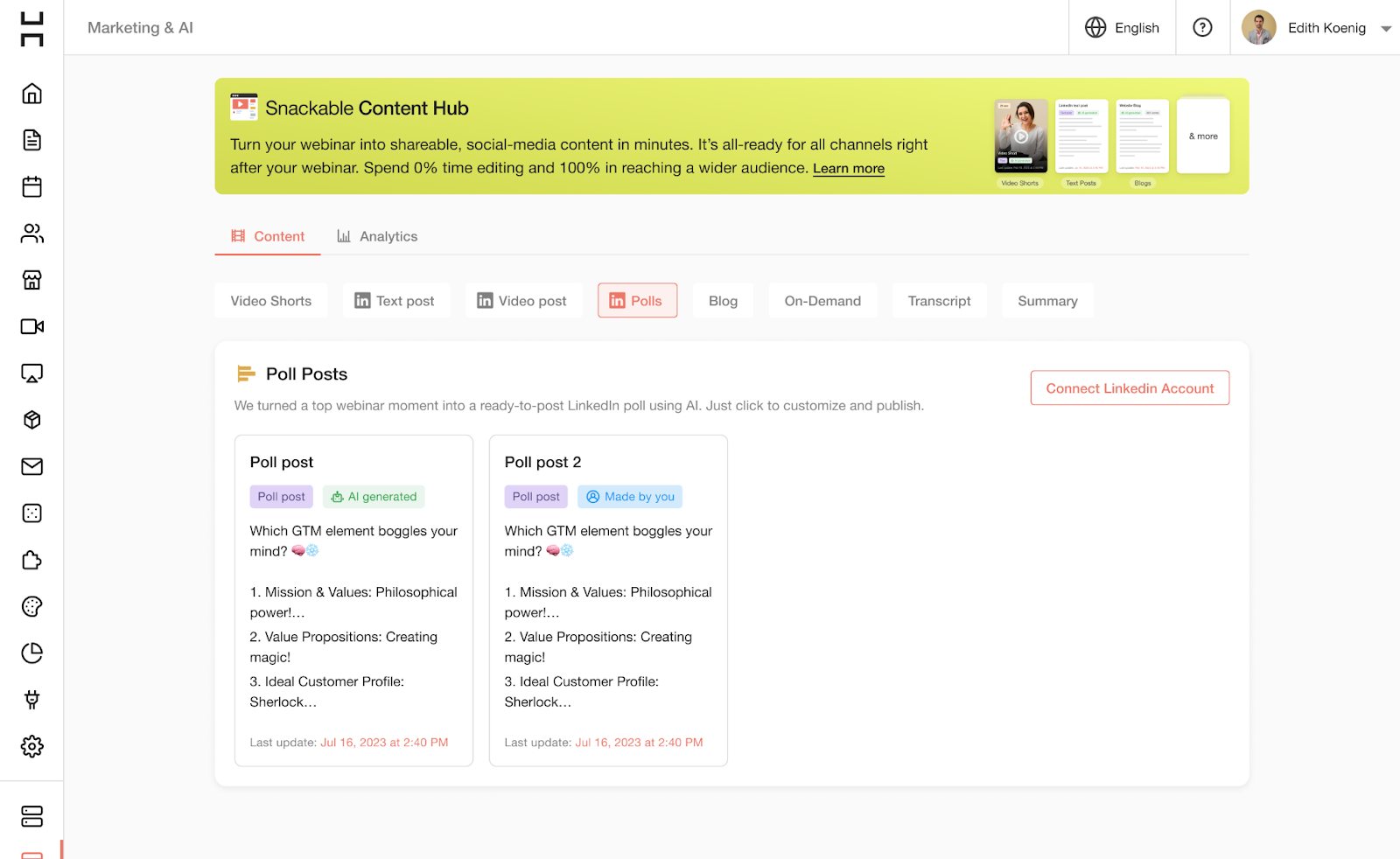Open the English language selector
Screen dimensions: 1400x859
pos(1122,28)
